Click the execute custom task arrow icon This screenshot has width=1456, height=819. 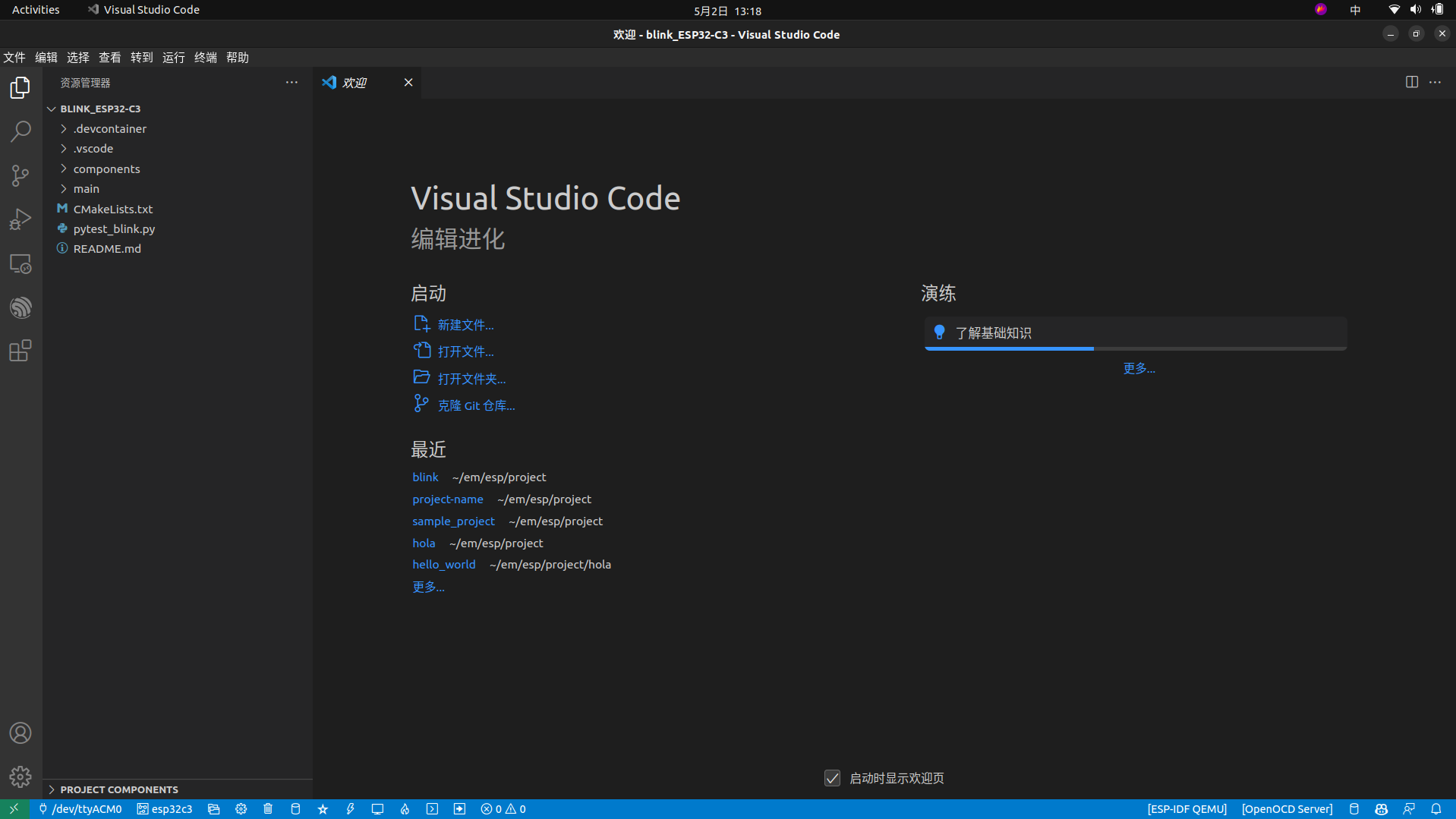(459, 809)
